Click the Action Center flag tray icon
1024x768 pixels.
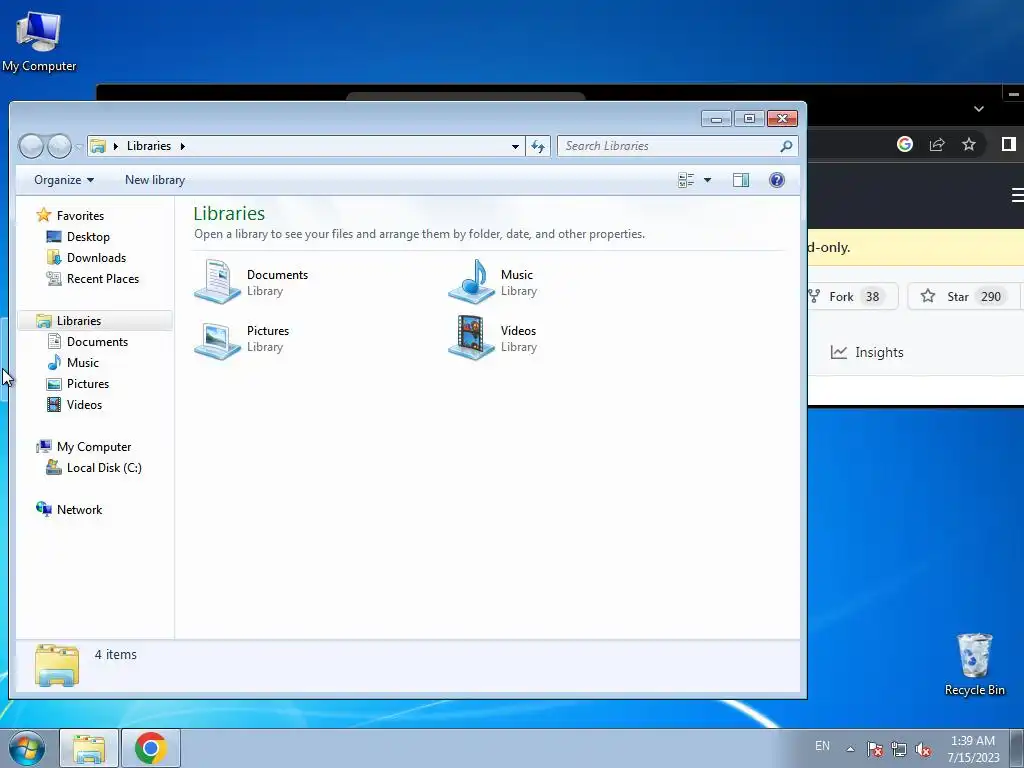[x=875, y=749]
